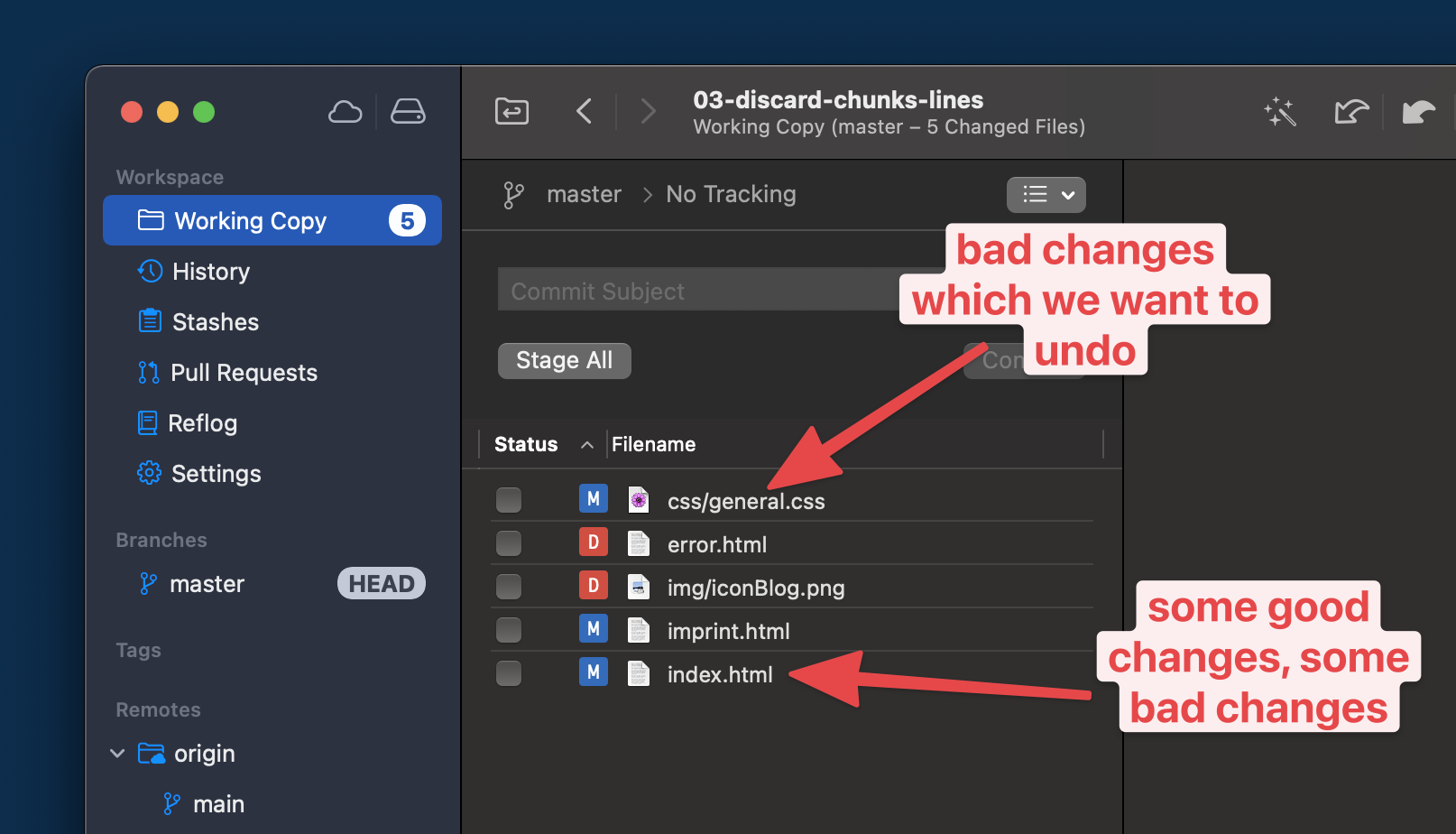Viewport: 1456px width, 834px height.
Task: Open Quick Actions with the magic wand icon
Action: click(1280, 111)
